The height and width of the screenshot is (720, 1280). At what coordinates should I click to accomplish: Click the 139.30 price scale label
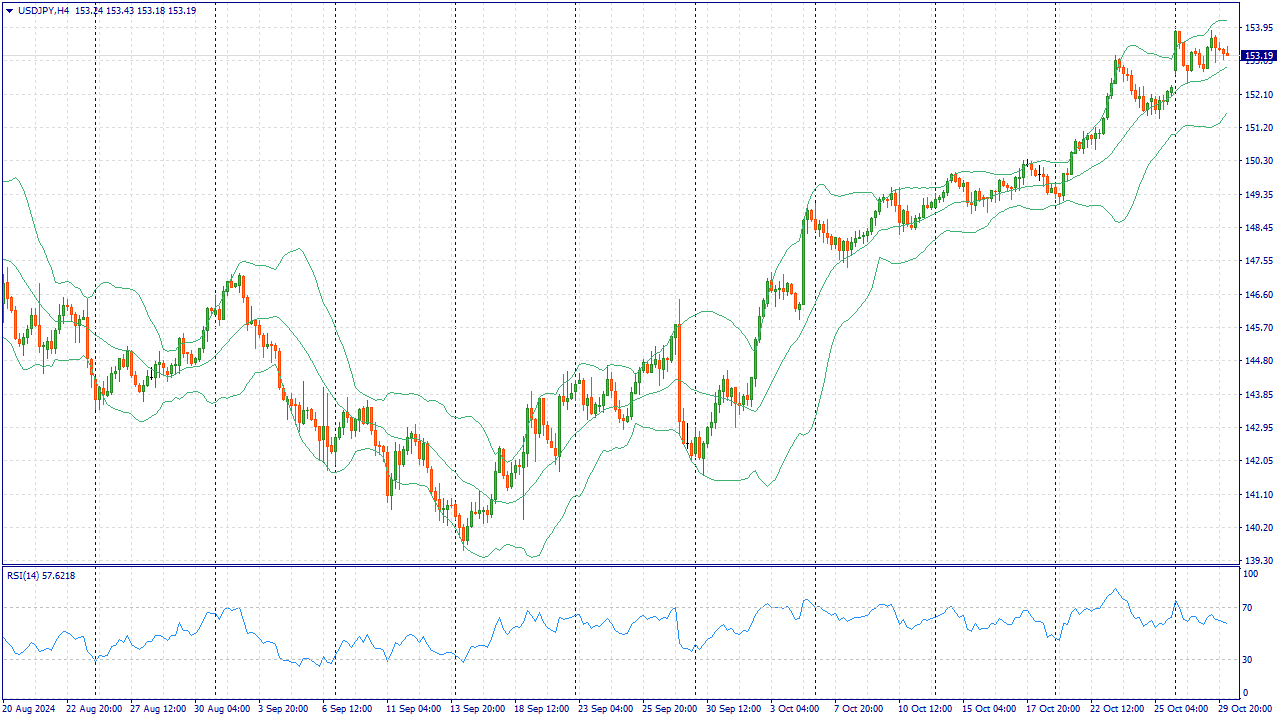[1257, 561]
